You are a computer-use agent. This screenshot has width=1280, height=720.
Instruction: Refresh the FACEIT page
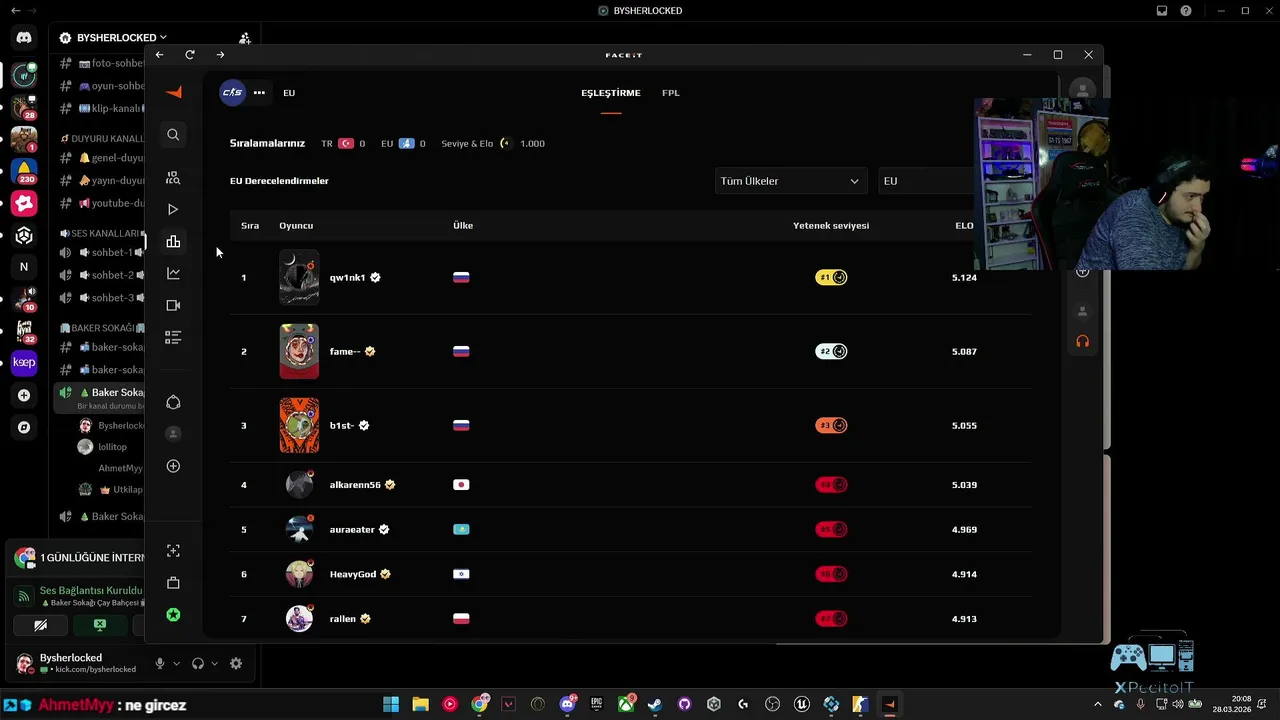(x=190, y=55)
